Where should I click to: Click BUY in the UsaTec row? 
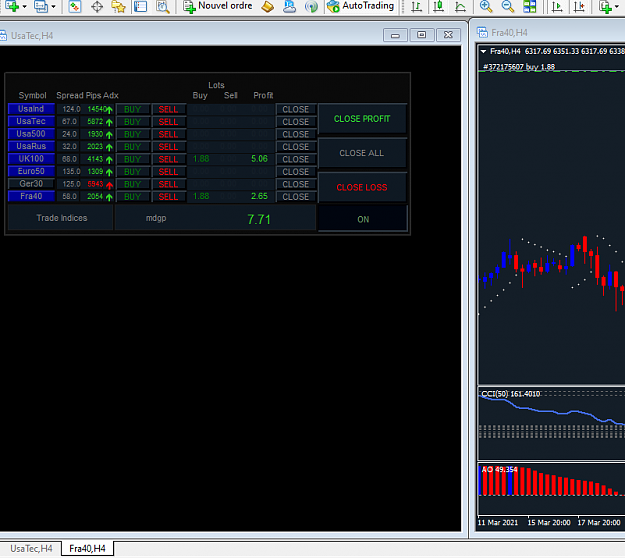[x=133, y=122]
